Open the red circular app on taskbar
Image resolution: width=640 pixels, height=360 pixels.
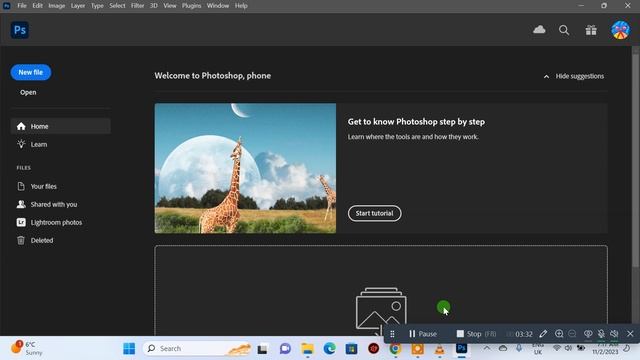pos(373,349)
